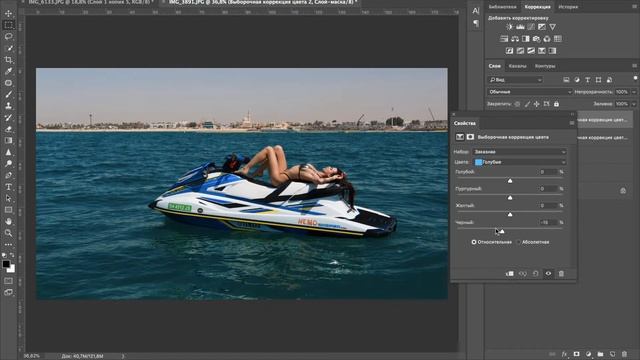This screenshot has height=360, width=640.
Task: Toggle the layer filtering switch
Action: (x=636, y=78)
